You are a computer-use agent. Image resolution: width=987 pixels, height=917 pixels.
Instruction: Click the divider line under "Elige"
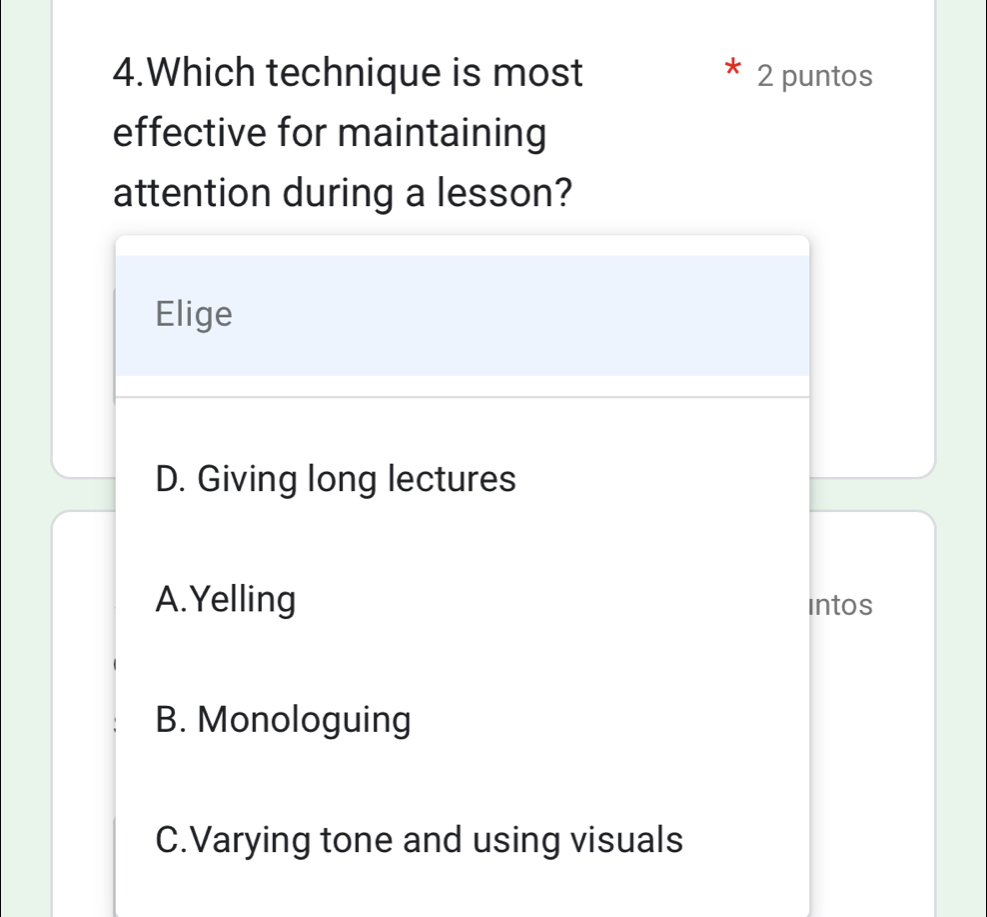tap(461, 393)
